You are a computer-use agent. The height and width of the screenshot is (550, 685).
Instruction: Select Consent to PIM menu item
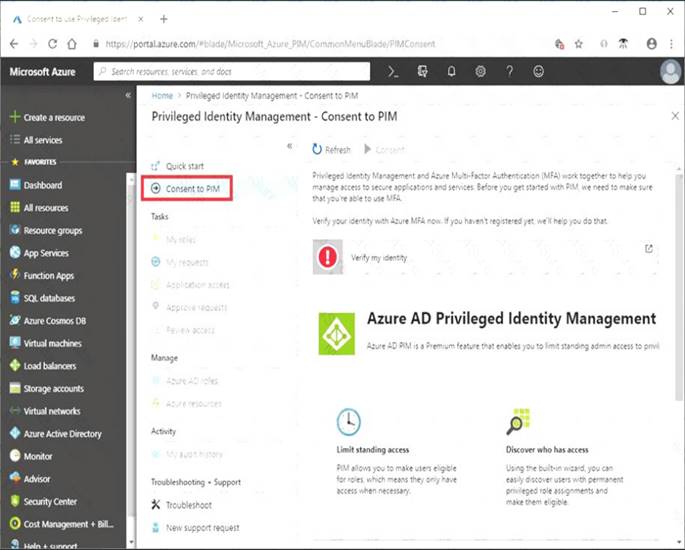tap(192, 189)
